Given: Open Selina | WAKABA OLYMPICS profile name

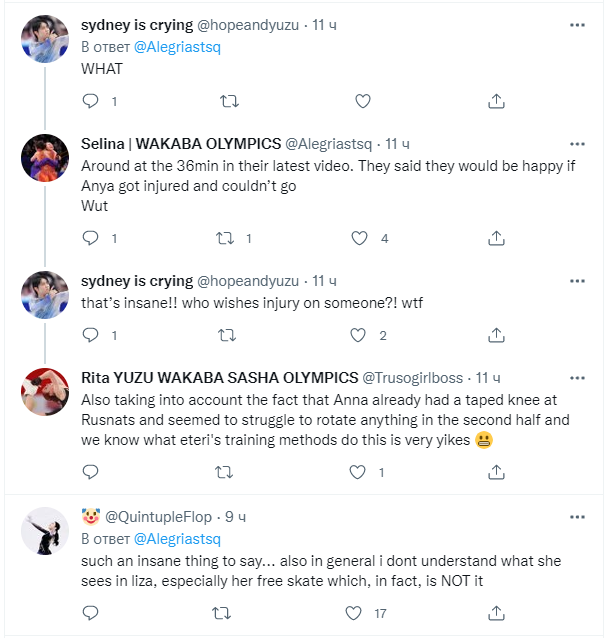Looking at the screenshot, I should (x=181, y=144).
